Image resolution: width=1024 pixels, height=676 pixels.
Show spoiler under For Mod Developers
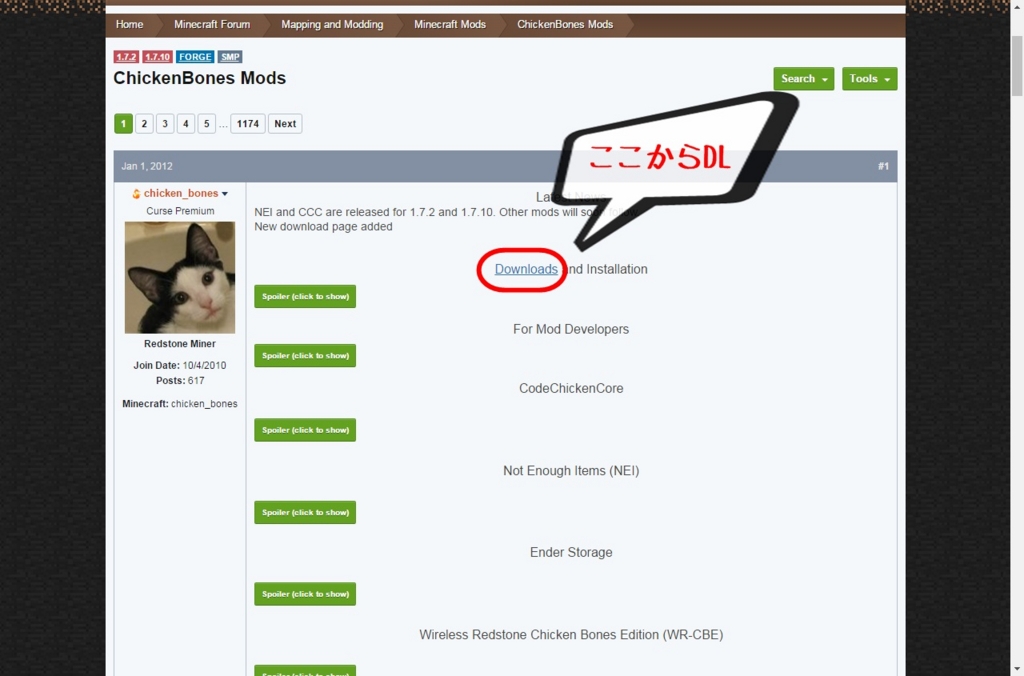[x=305, y=355]
